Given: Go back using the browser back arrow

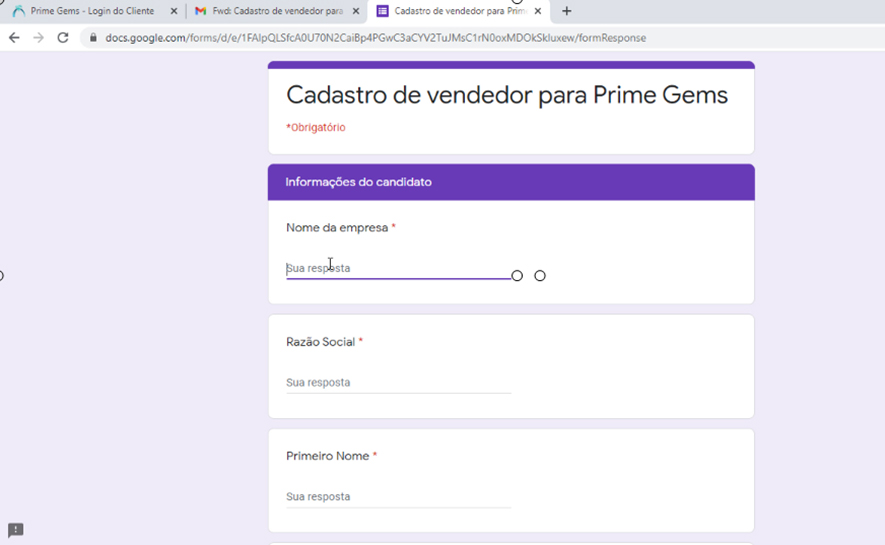Looking at the screenshot, I should coord(14,38).
